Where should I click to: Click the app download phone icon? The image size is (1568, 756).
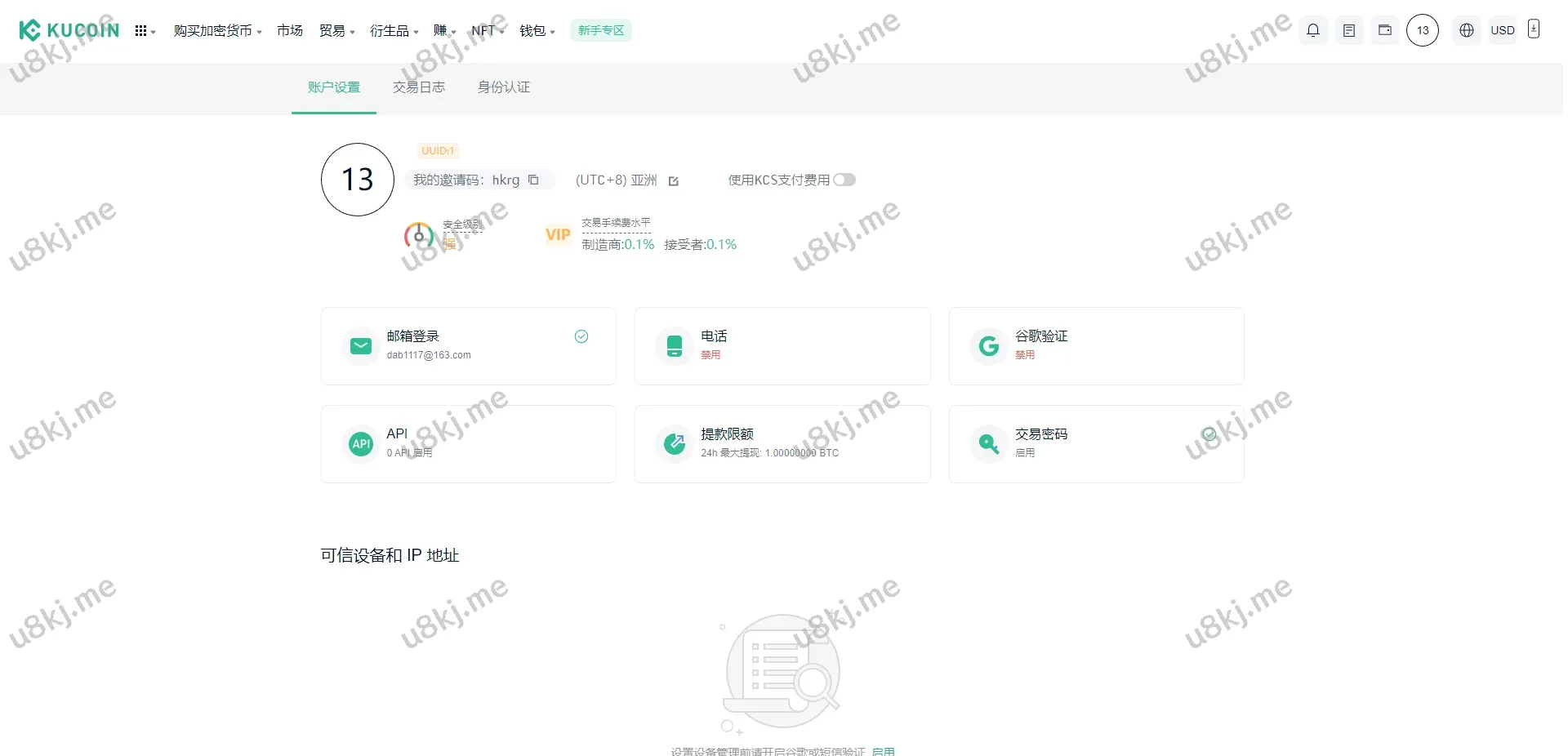pos(1533,29)
